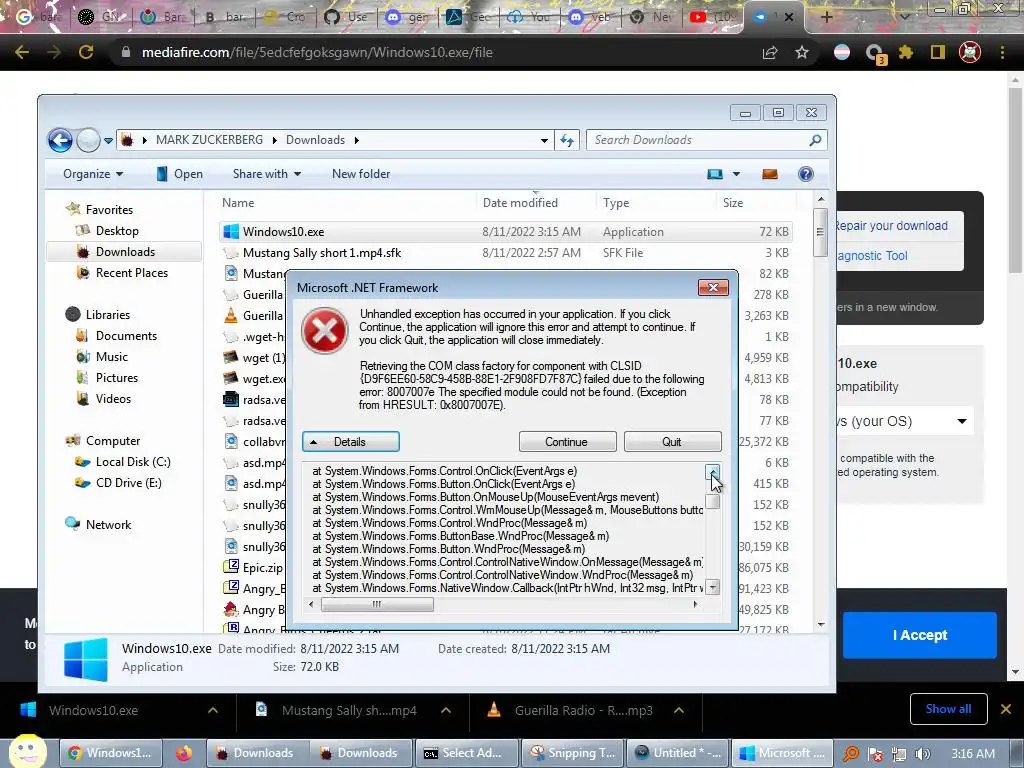
Task: Open the Organize dropdown menu
Action: click(x=93, y=174)
